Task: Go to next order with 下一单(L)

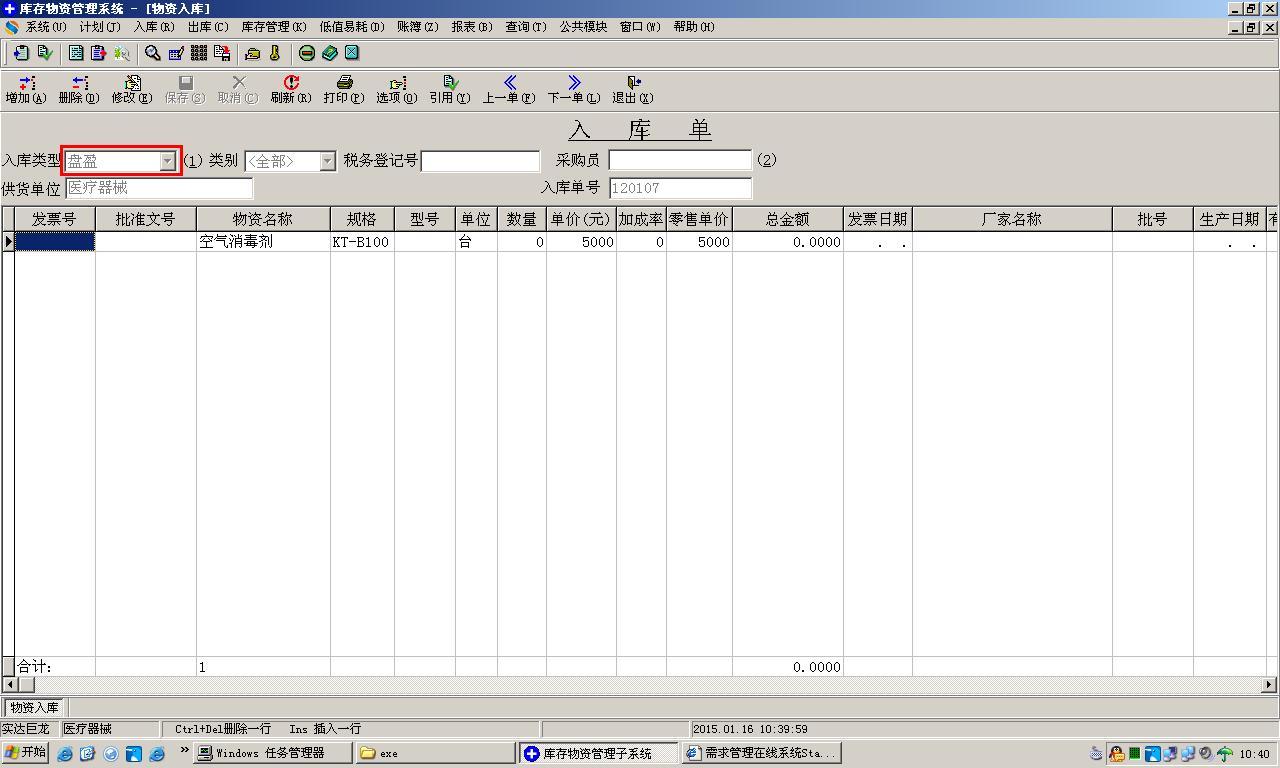Action: [x=574, y=90]
